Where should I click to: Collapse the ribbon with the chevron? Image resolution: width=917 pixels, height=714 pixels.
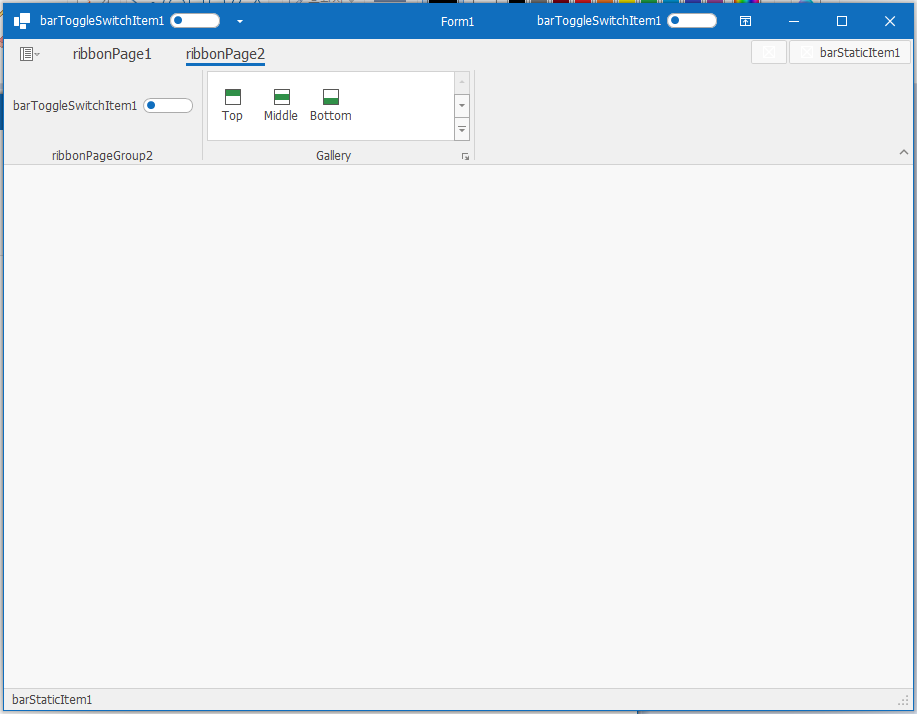pyautogui.click(x=904, y=152)
